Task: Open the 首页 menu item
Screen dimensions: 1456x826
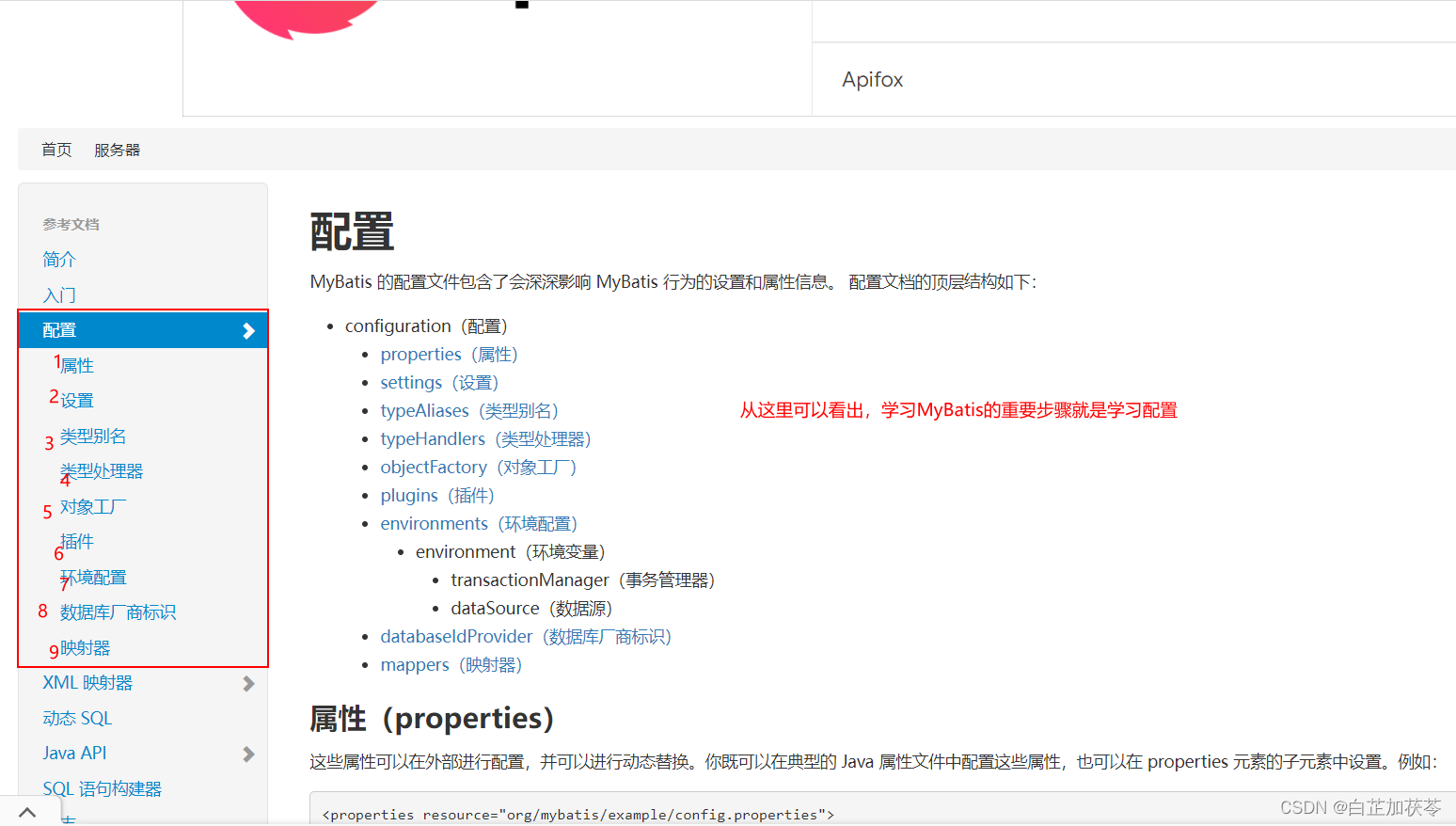Action: 55,149
